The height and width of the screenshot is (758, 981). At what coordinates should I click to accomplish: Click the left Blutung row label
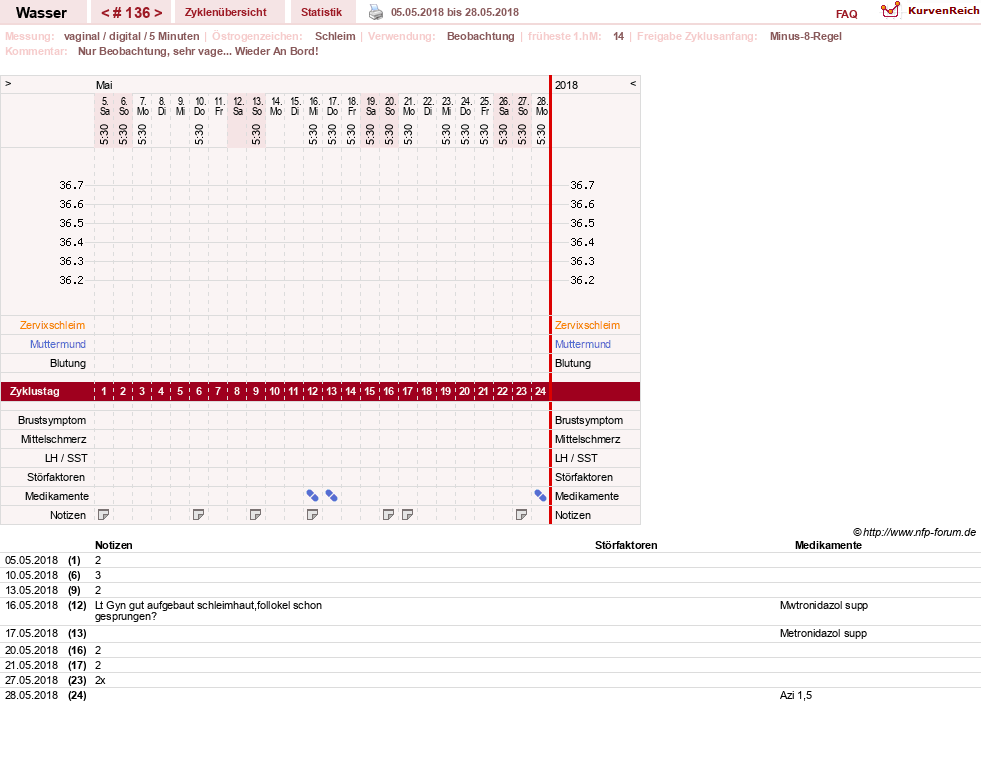tap(68, 363)
